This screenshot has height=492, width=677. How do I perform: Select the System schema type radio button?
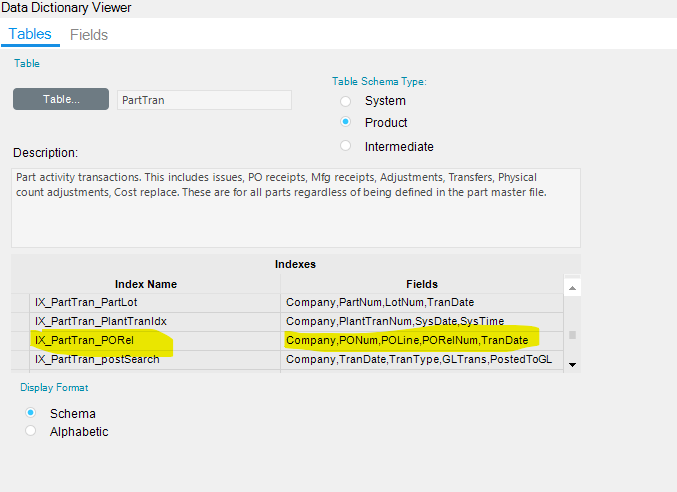coord(345,101)
